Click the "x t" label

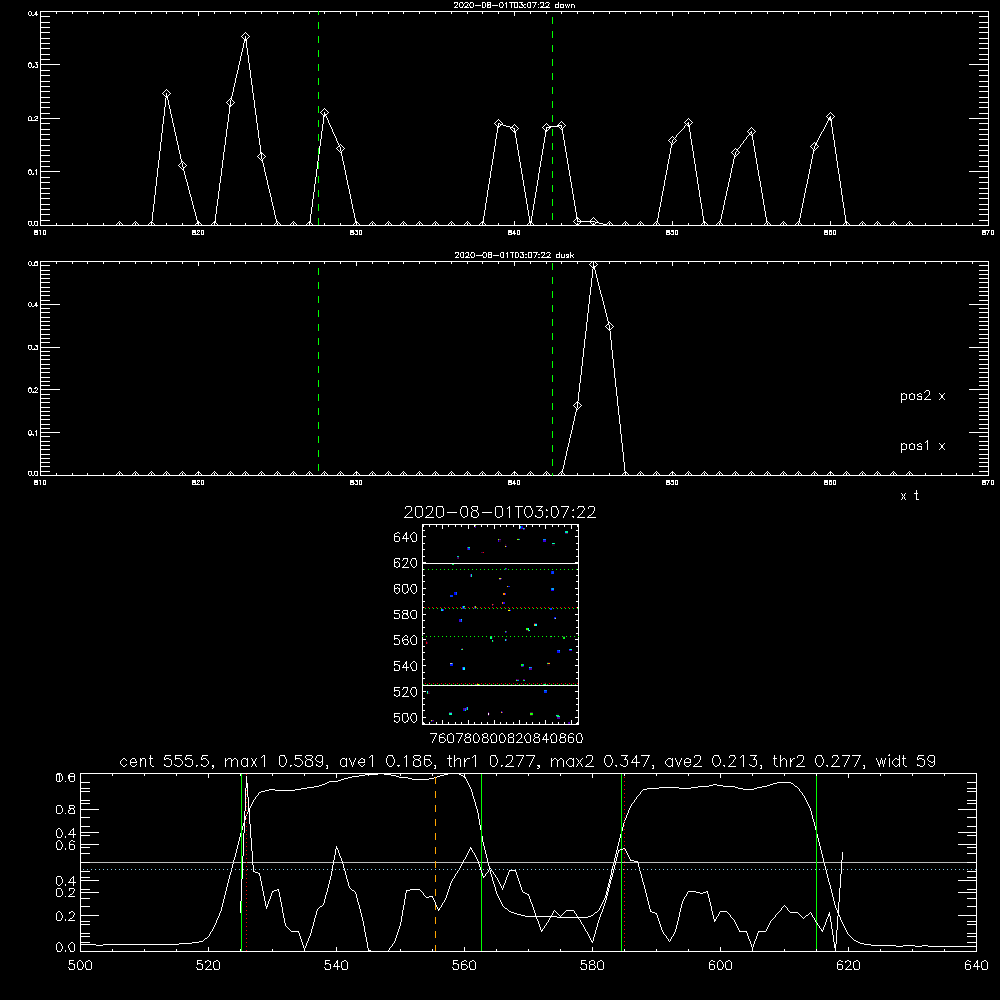909,496
